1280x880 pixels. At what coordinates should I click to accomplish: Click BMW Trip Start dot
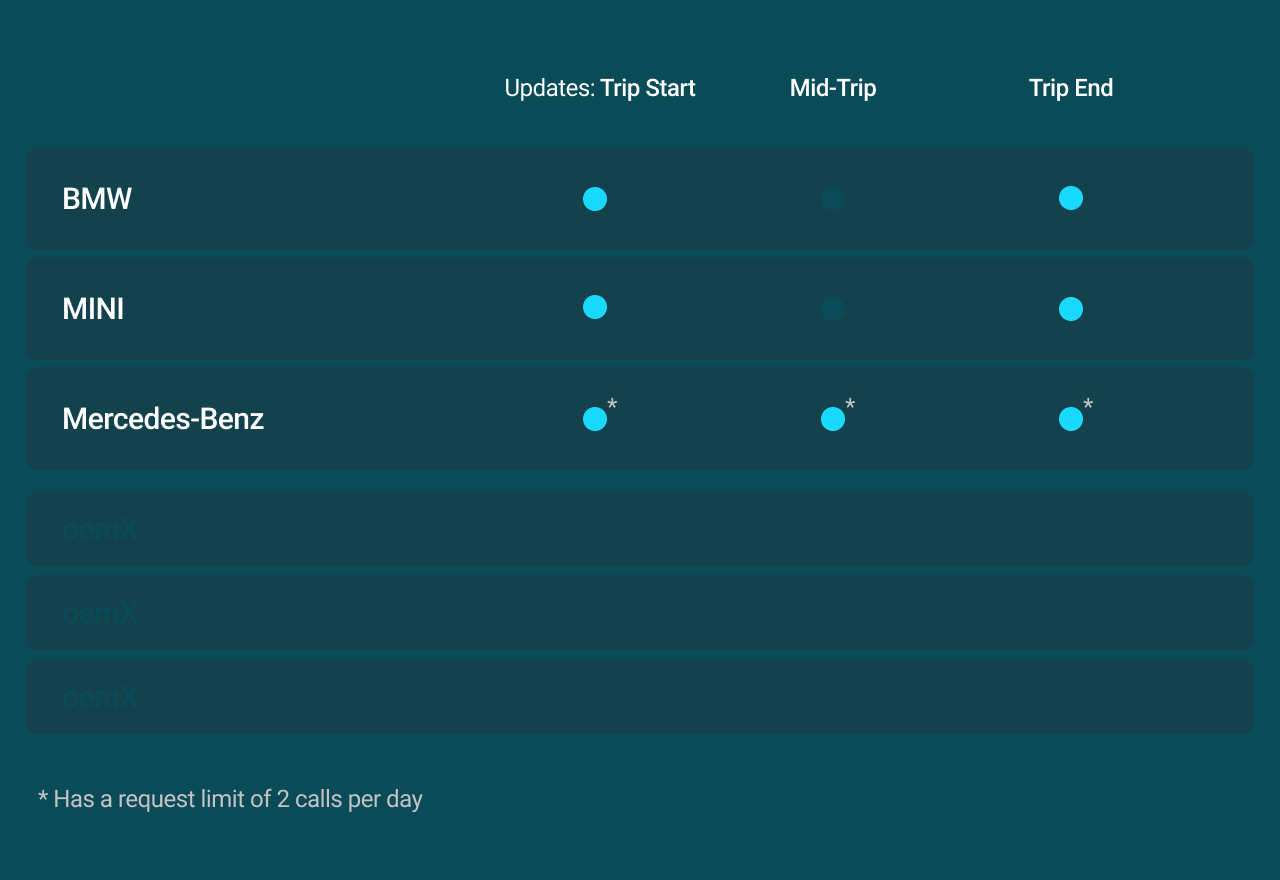(595, 199)
